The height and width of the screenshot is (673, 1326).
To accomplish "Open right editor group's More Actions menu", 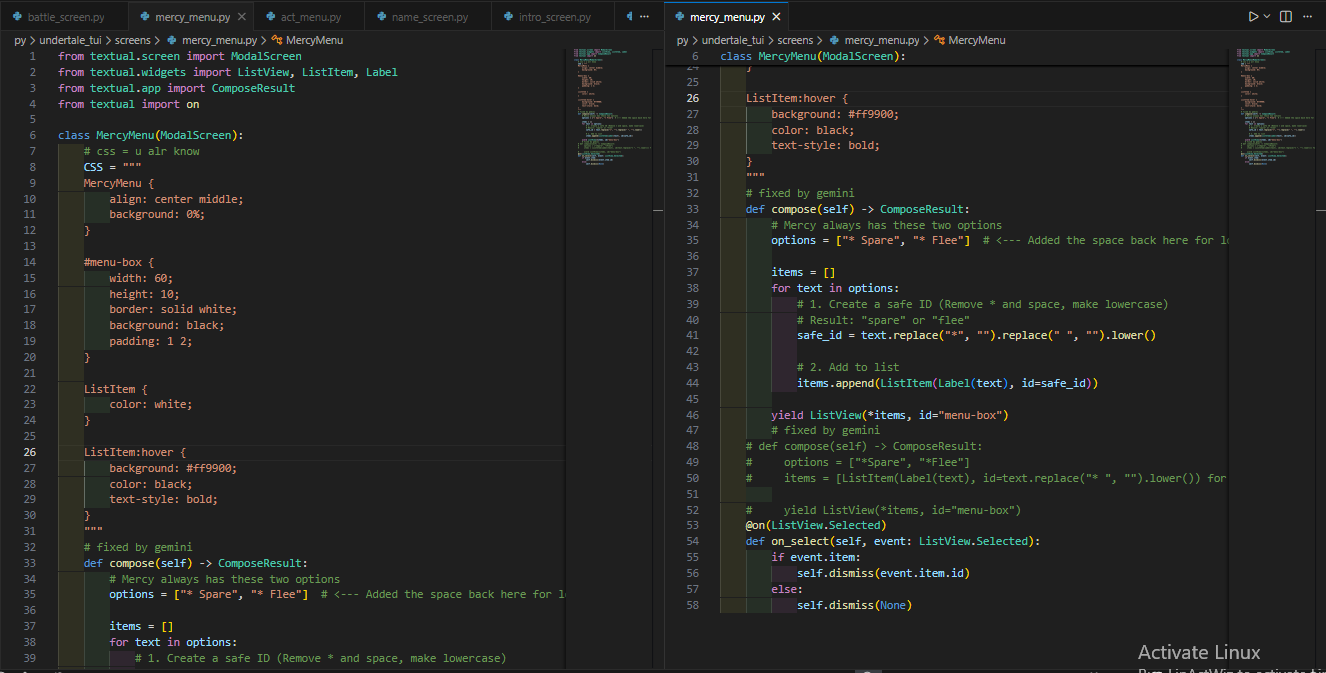I will (x=1308, y=17).
